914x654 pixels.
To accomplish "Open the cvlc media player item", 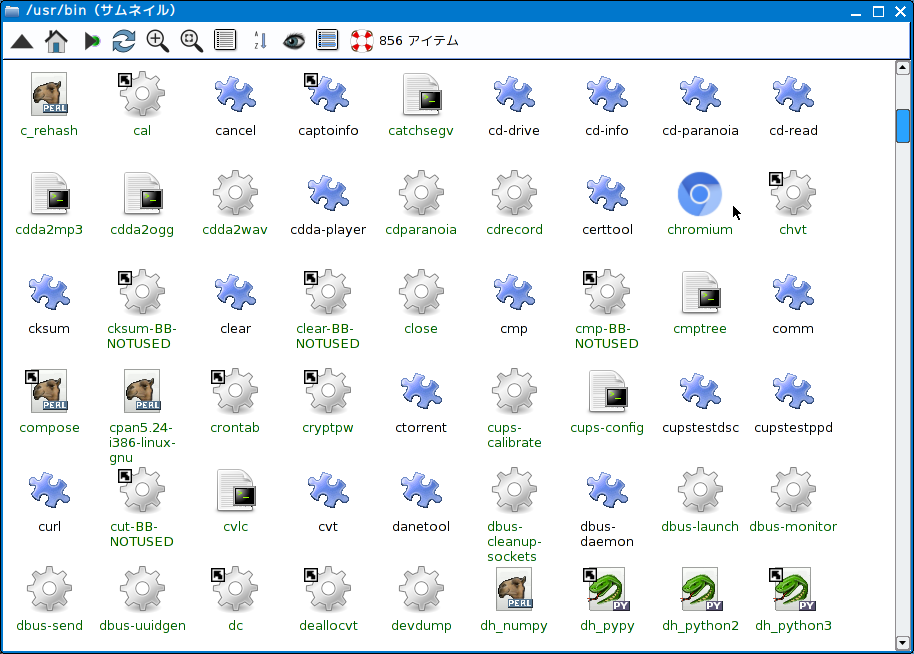I will pos(235,490).
